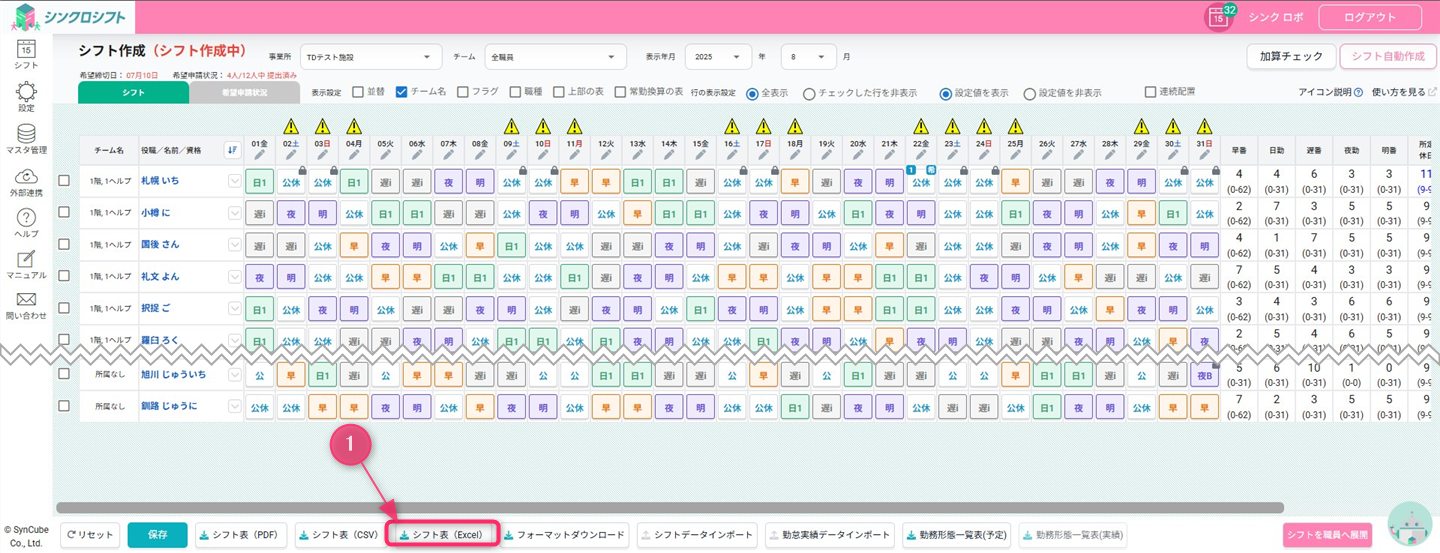1440x553 pixels.
Task: Open 問い合わせ envelope icon in sidebar
Action: (27, 299)
